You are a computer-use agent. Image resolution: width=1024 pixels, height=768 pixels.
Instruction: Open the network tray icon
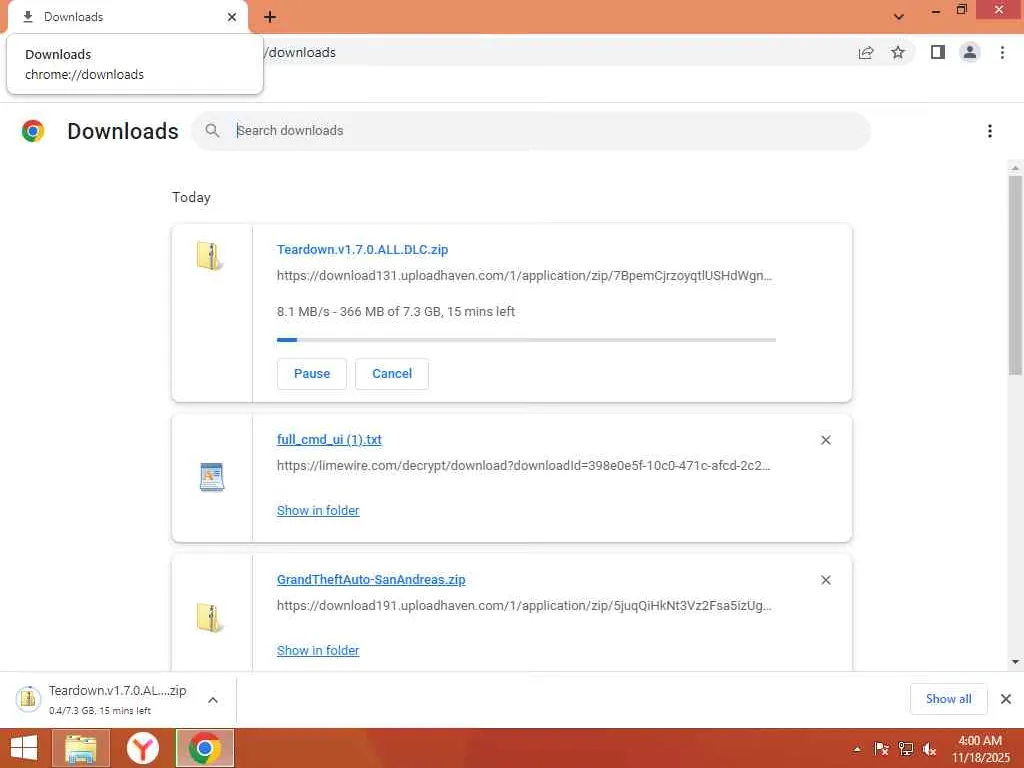[906, 749]
